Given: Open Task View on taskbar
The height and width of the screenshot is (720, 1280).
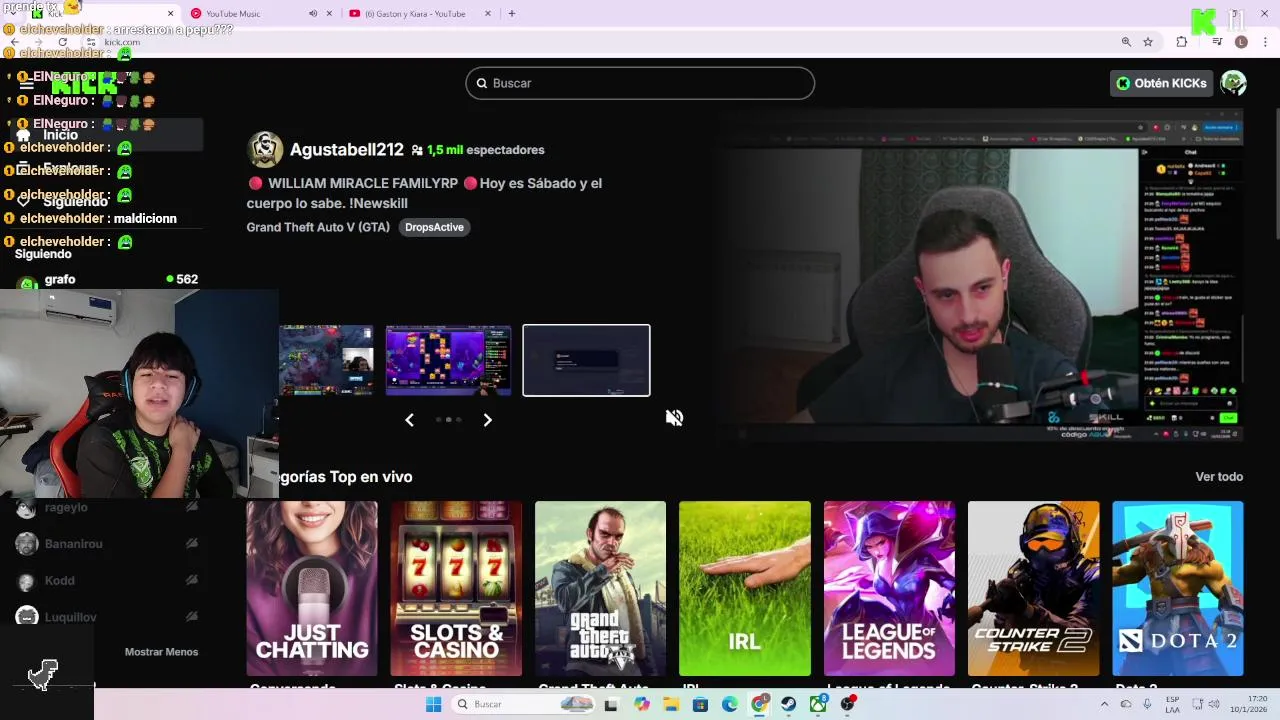Looking at the screenshot, I should tap(611, 705).
